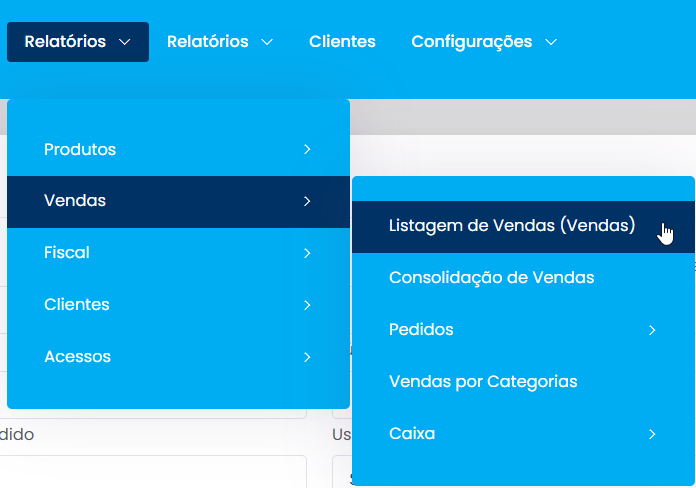Viewport: 696px width, 488px height.
Task: Open the Clientes entry in the Relatórios dropdown list
Action: coord(178,305)
